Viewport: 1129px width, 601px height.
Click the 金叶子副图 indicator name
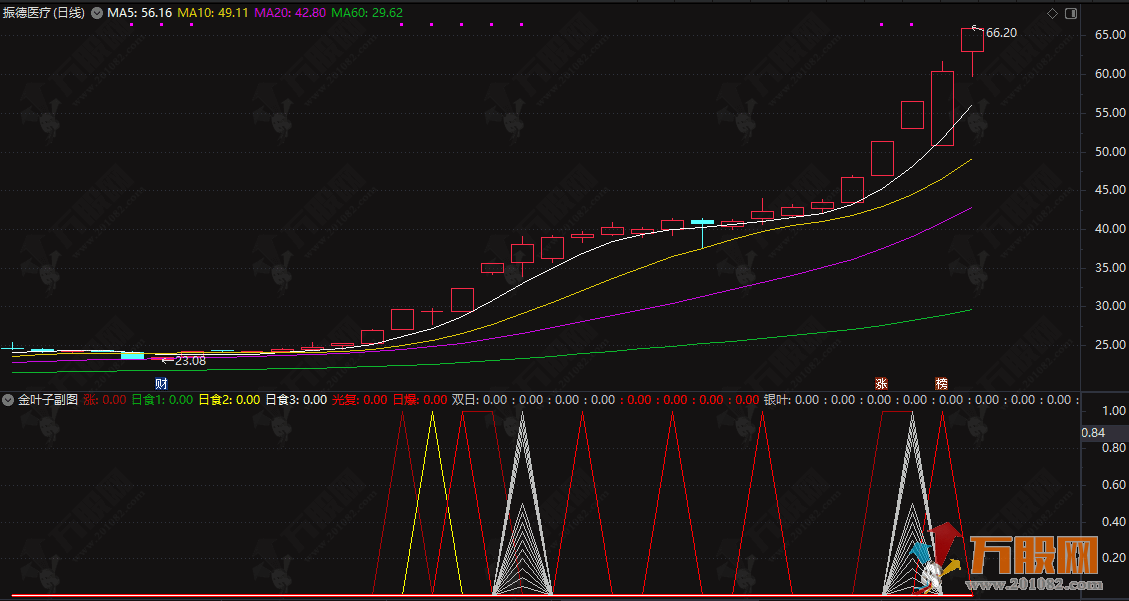(x=47, y=399)
